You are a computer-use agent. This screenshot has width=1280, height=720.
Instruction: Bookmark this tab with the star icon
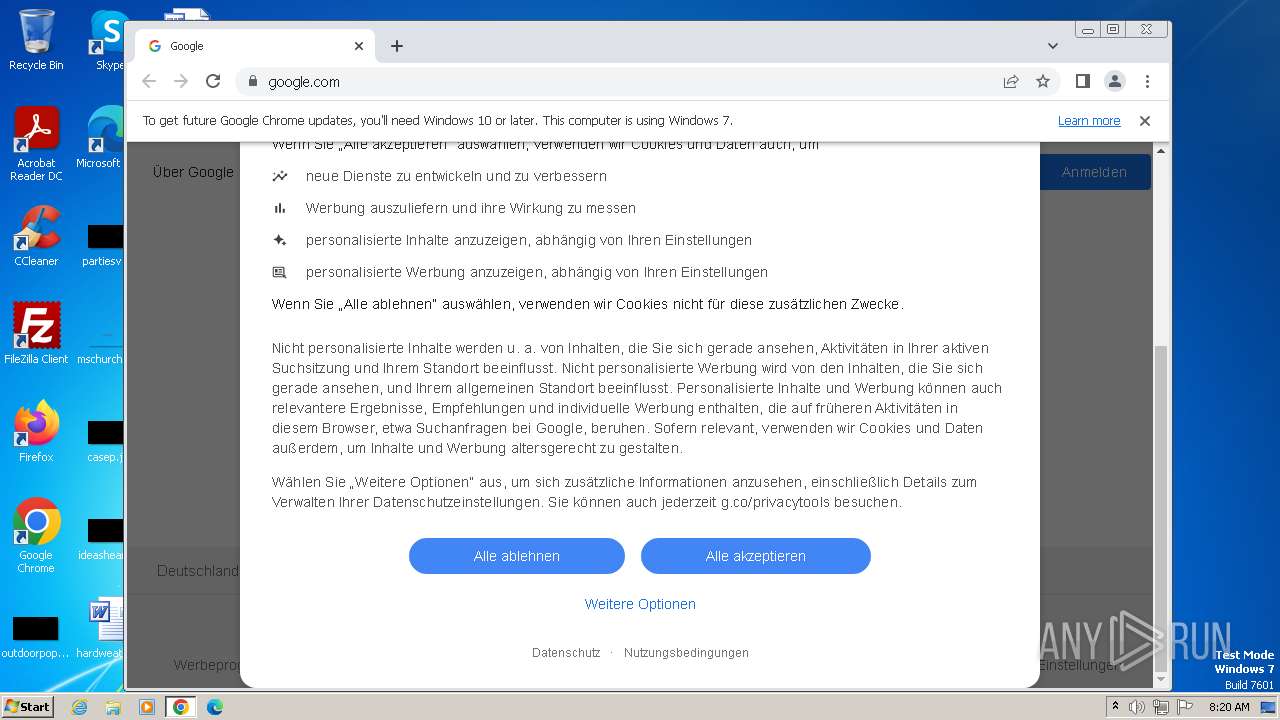tap(1043, 81)
